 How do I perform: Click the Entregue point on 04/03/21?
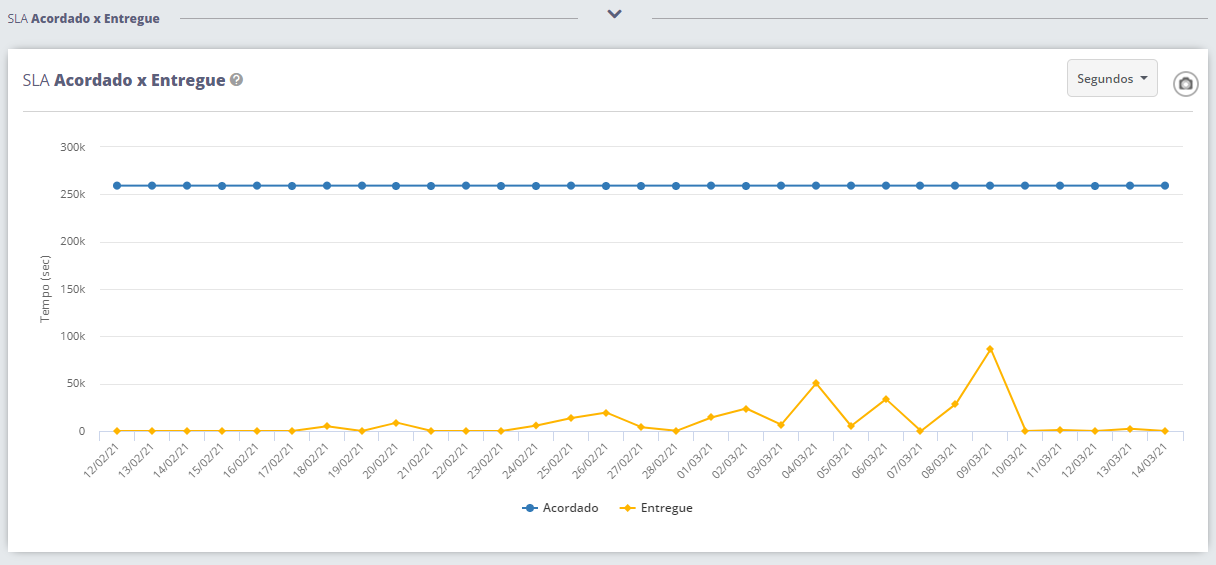(816, 383)
